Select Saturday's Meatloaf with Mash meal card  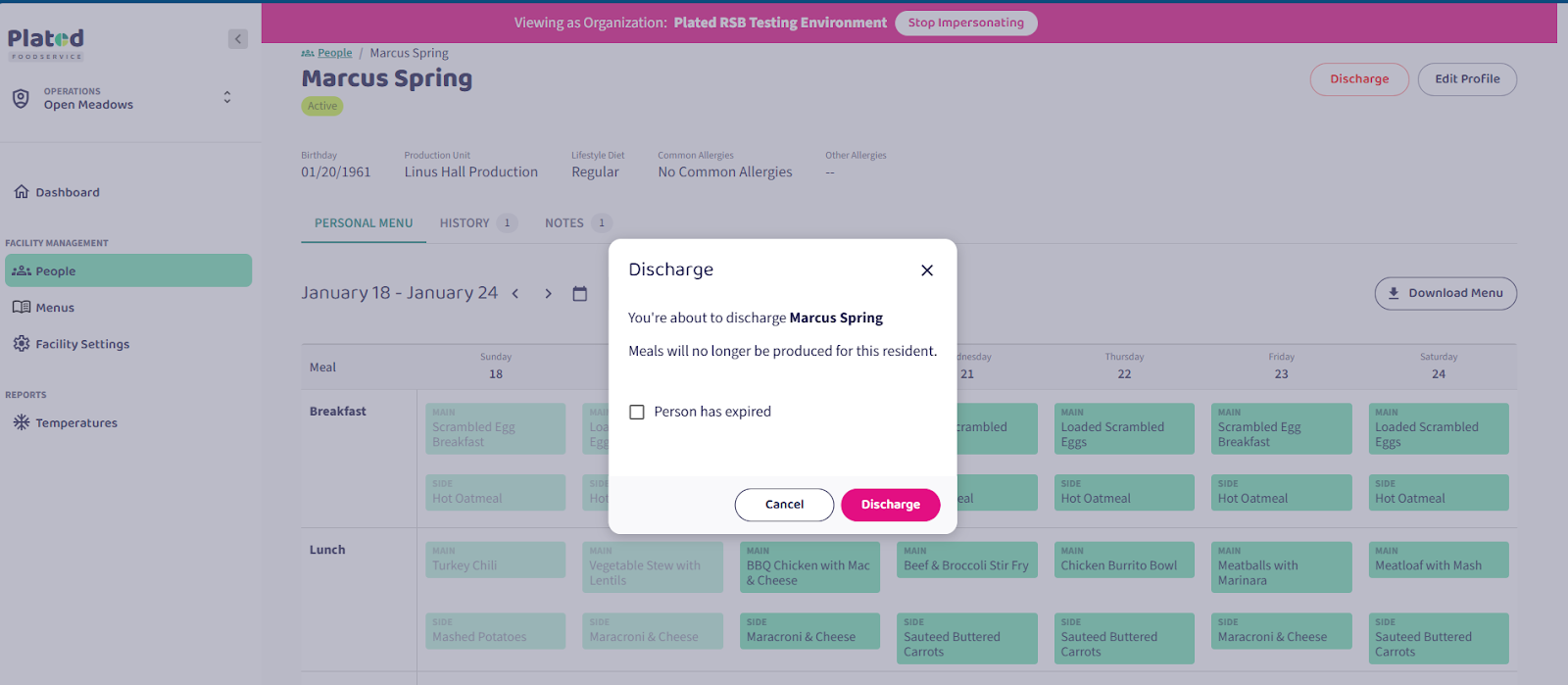1438,561
